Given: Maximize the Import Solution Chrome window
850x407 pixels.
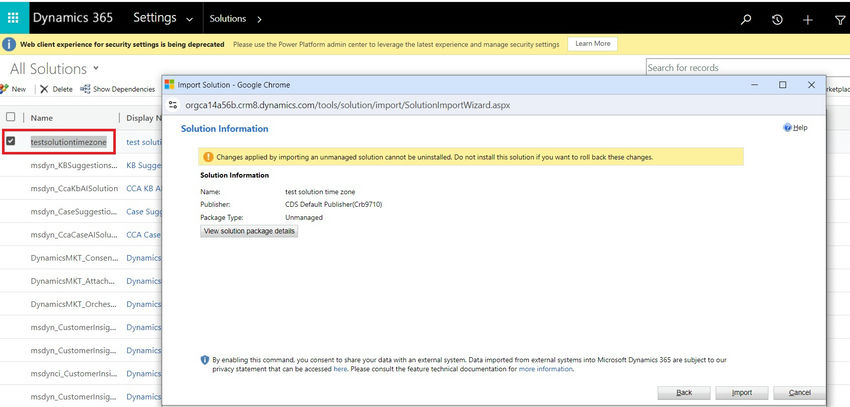Looking at the screenshot, I should click(x=782, y=85).
